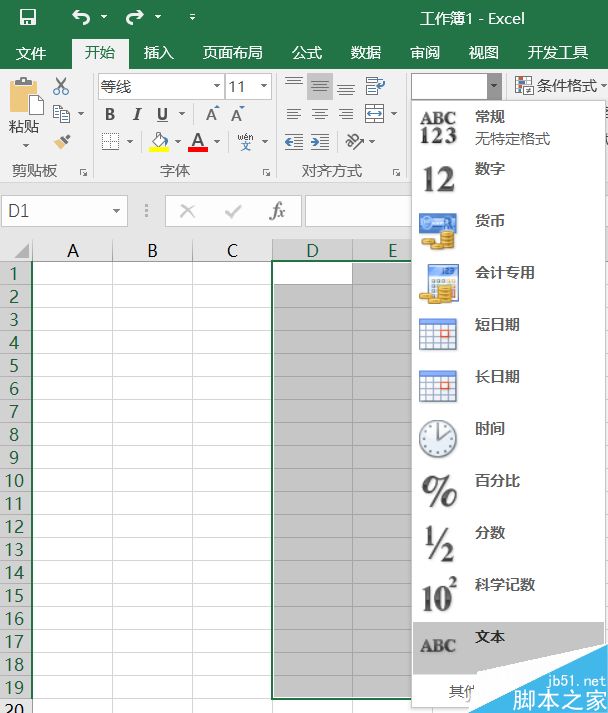This screenshot has height=713, width=608.
Task: Click the Insert Function fx icon
Action: click(277, 211)
